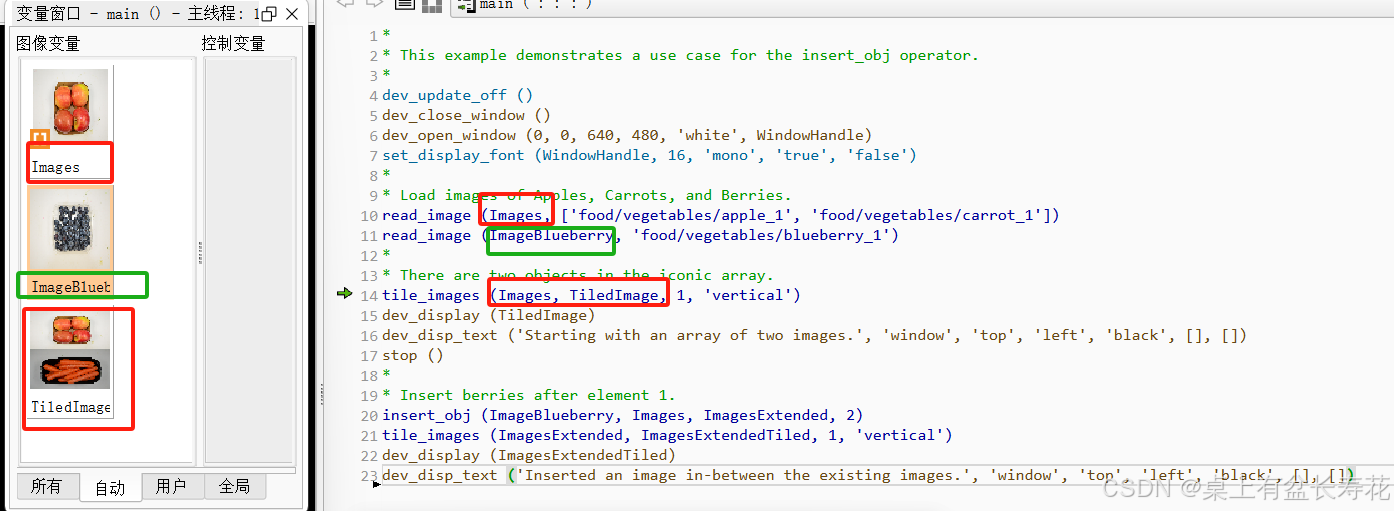Select the TiledImage variable thumbnail
Image resolution: width=1394 pixels, height=511 pixels.
(71, 349)
